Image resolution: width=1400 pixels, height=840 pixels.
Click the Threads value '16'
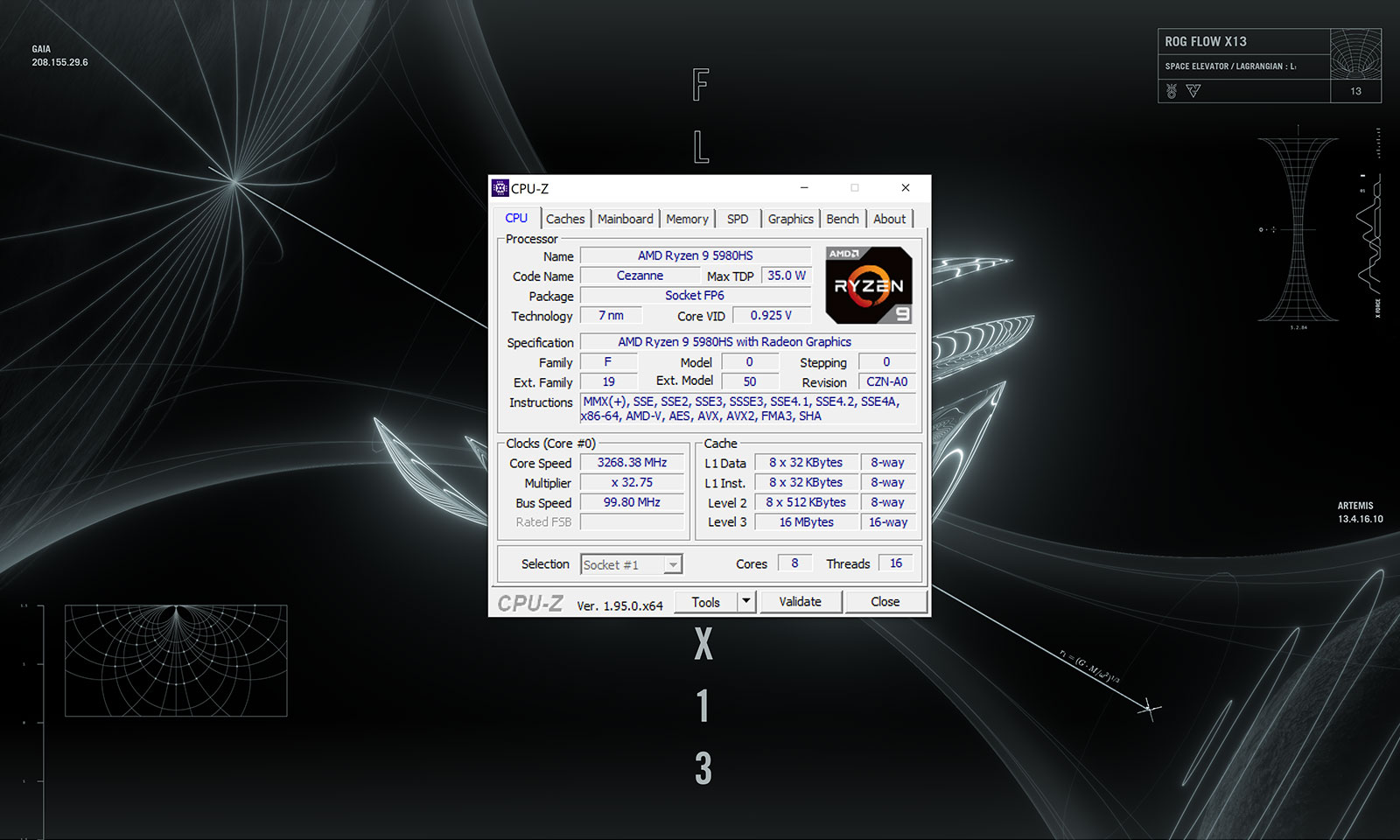click(896, 563)
